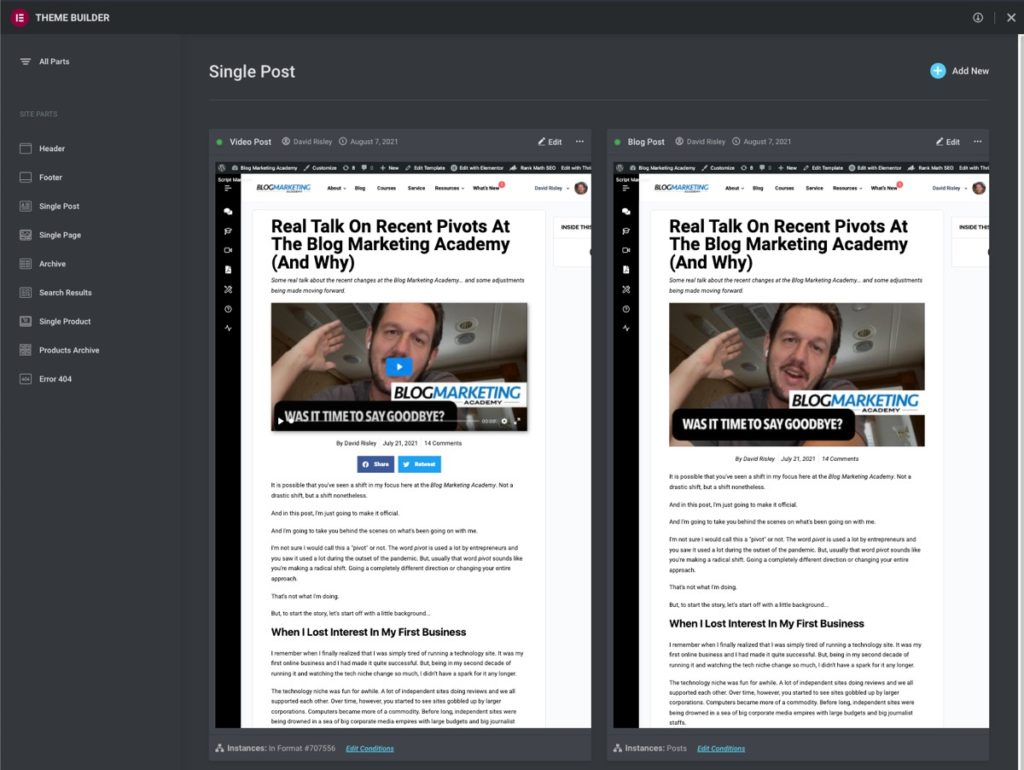Viewport: 1024px width, 770px height.
Task: Click the Header part icon
Action: [x=25, y=148]
